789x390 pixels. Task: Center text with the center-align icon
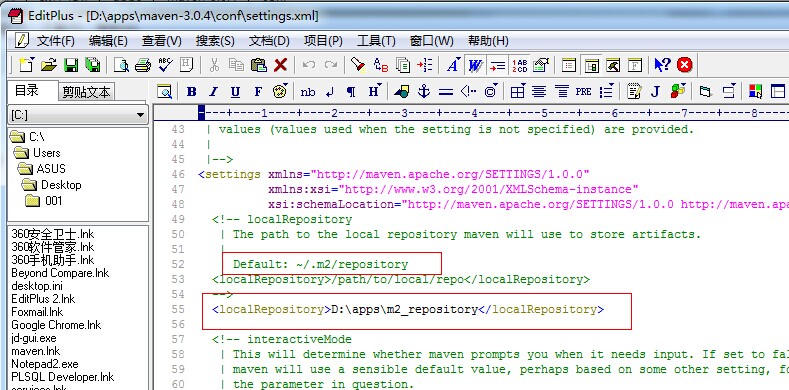[x=539, y=92]
